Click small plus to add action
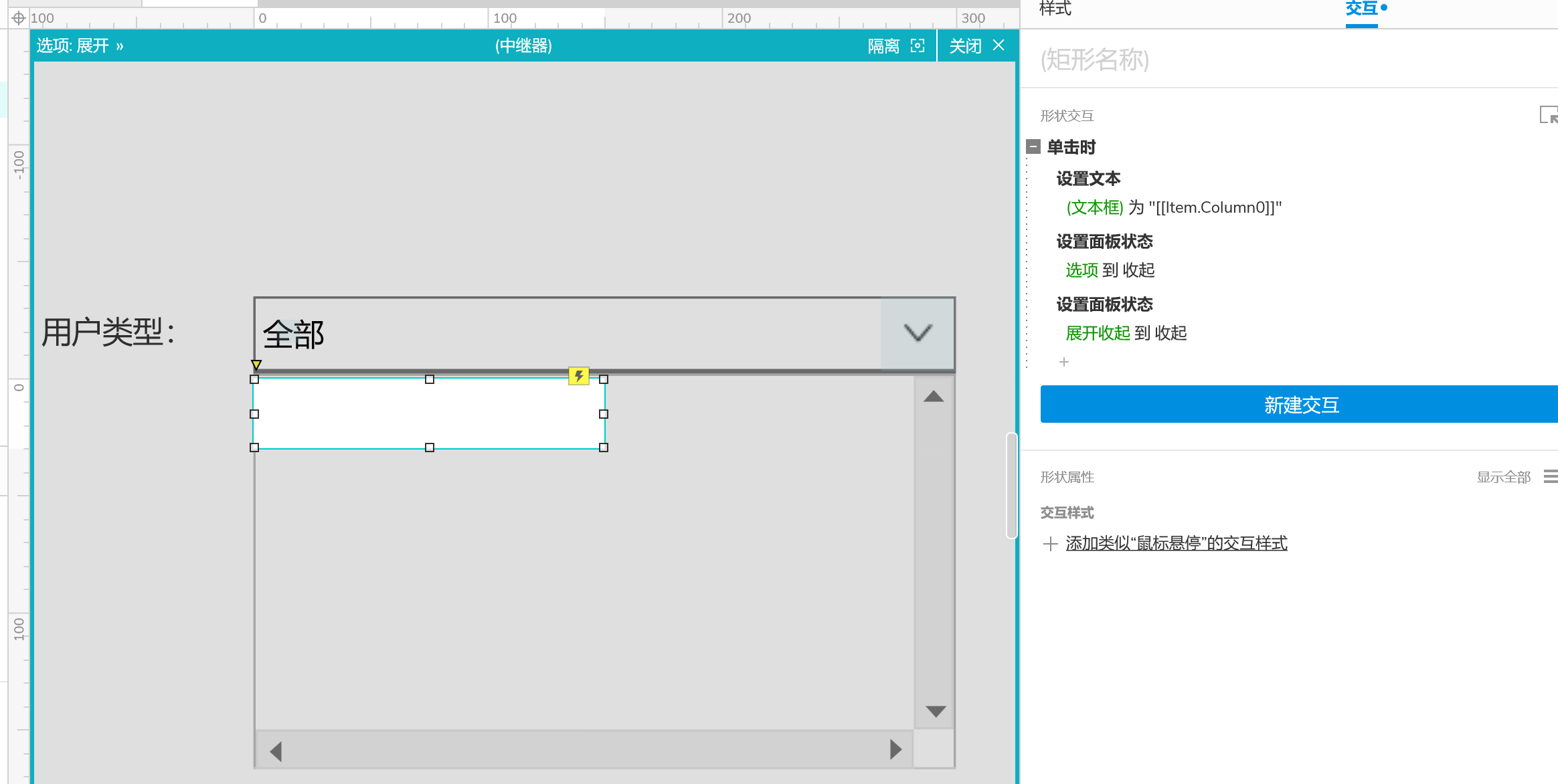 point(1064,362)
